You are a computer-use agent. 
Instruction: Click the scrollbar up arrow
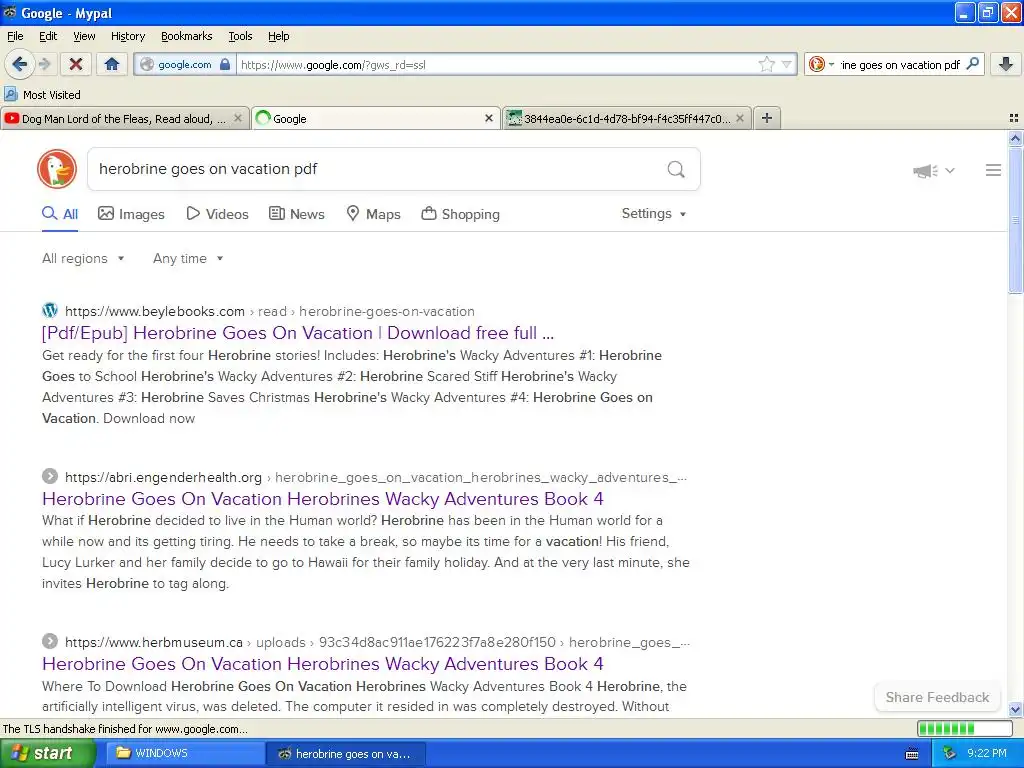tap(1015, 138)
